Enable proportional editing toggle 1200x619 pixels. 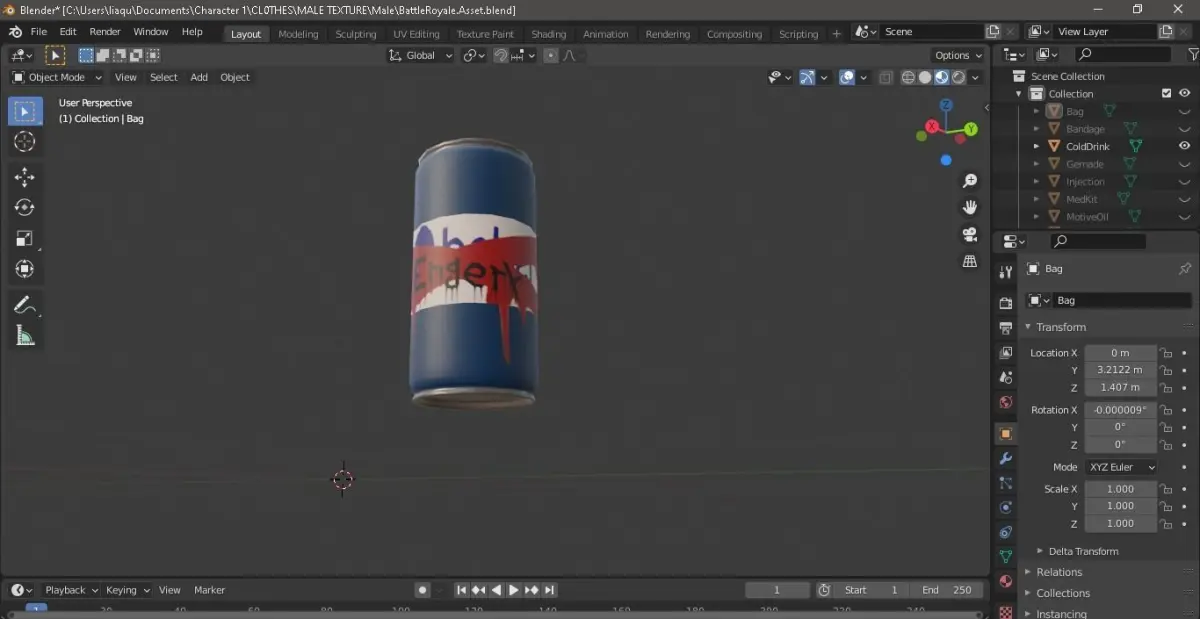tap(550, 55)
